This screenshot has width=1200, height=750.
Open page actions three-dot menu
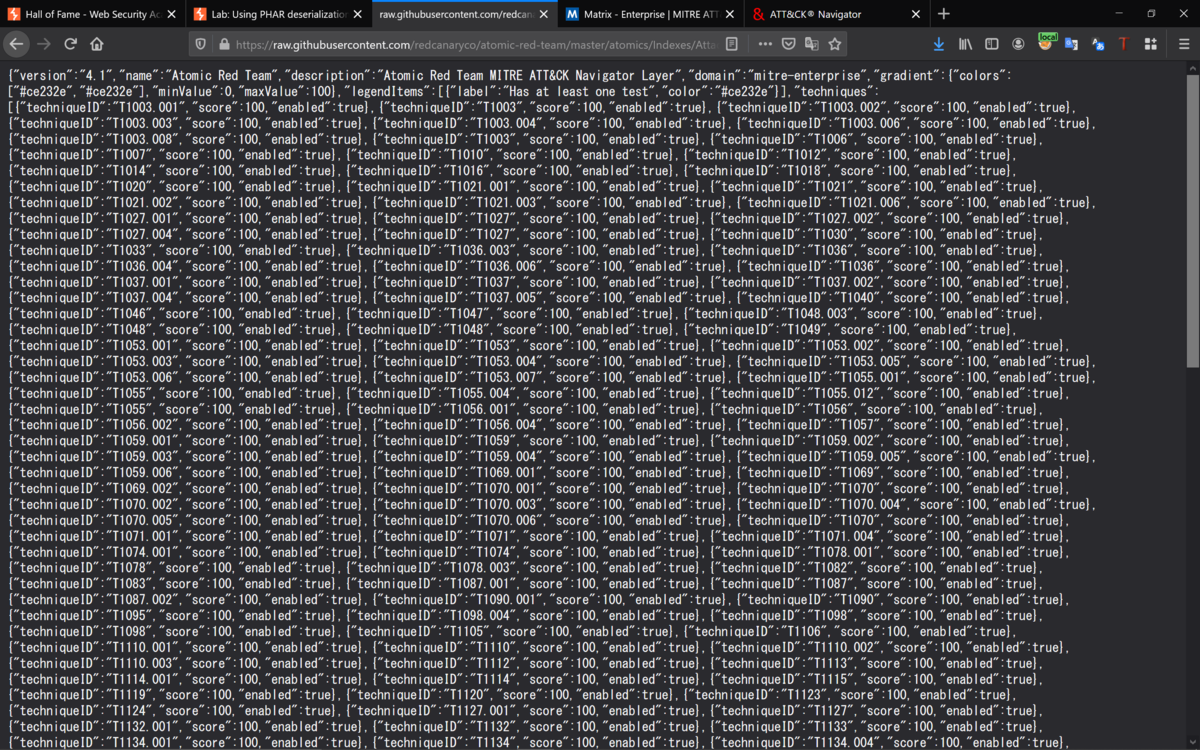[x=765, y=44]
